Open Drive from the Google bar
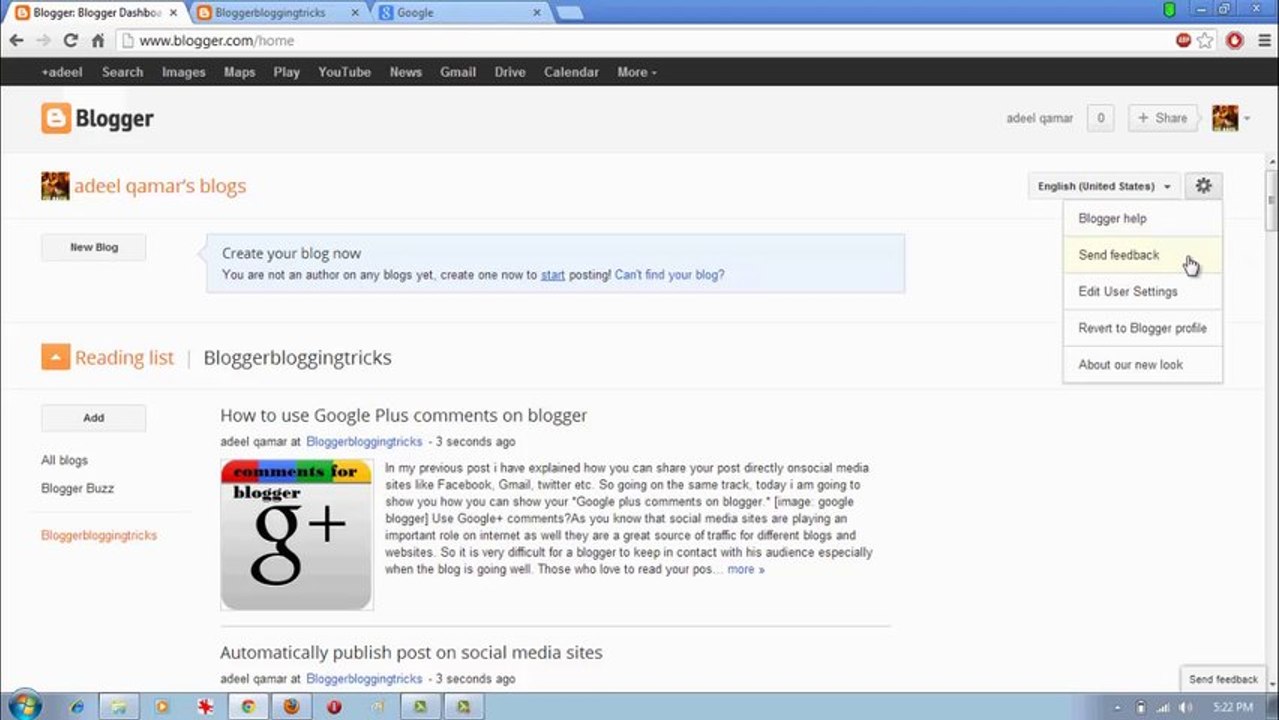 click(510, 72)
